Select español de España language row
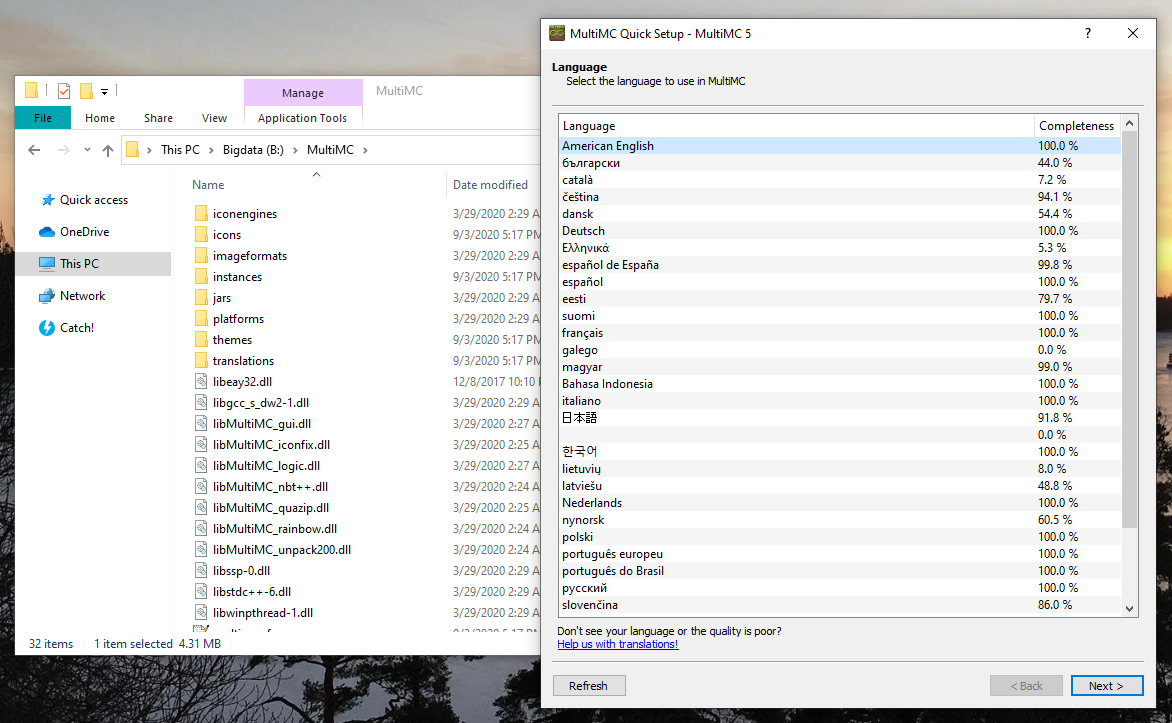1172x723 pixels. (x=839, y=265)
